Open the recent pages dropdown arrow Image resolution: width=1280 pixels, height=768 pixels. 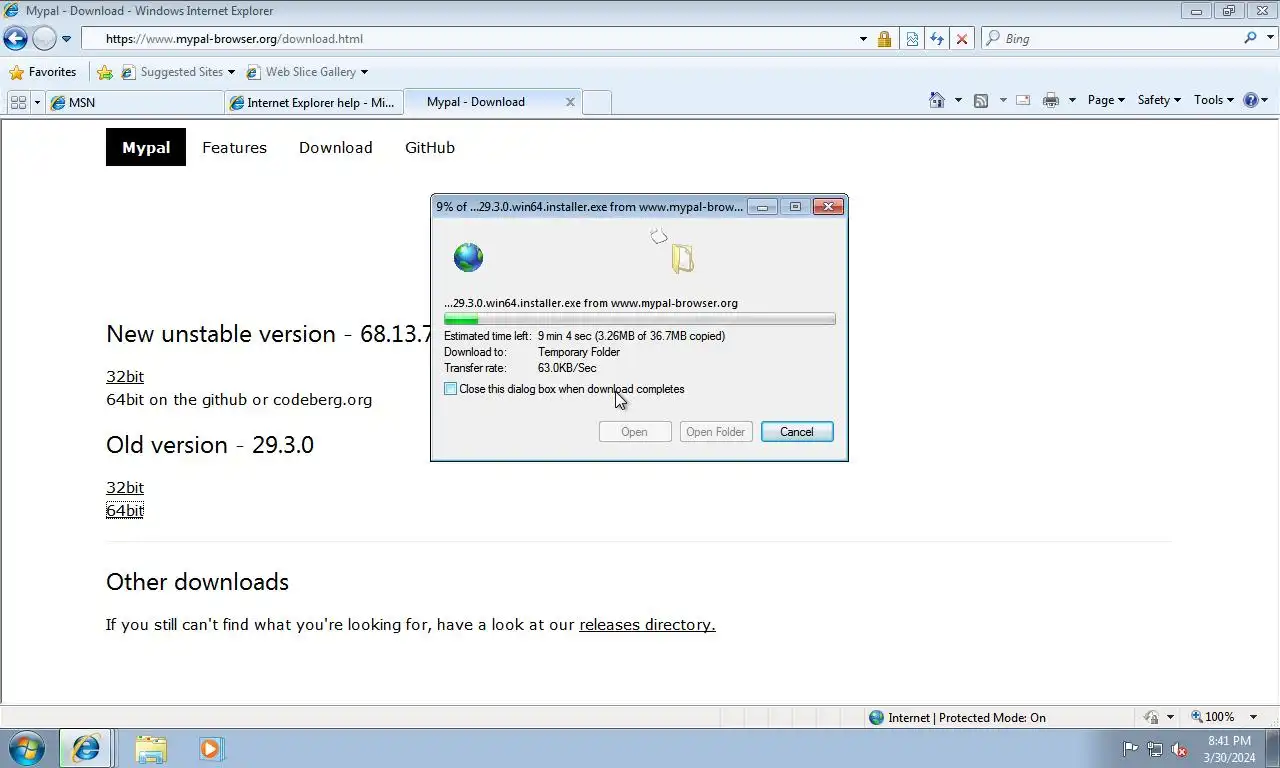coord(66,39)
